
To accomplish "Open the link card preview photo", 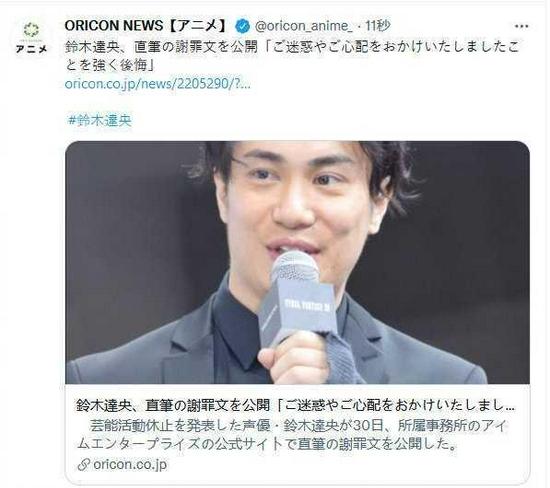I will click(x=297, y=262).
